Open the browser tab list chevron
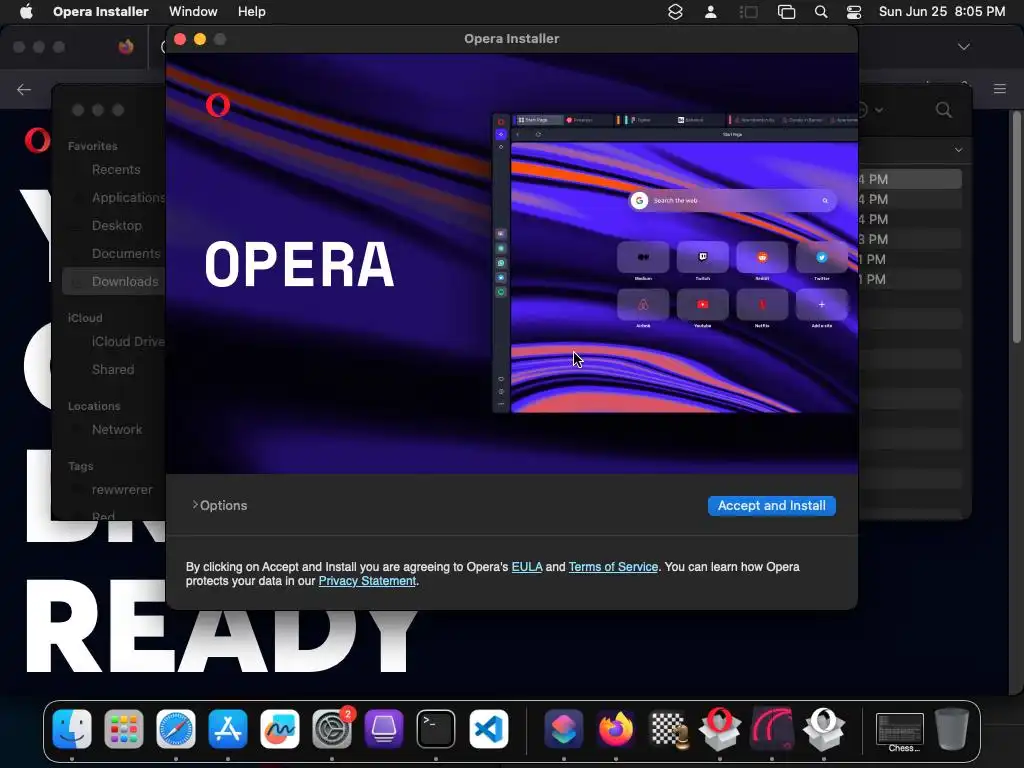The height and width of the screenshot is (768, 1024). click(963, 47)
